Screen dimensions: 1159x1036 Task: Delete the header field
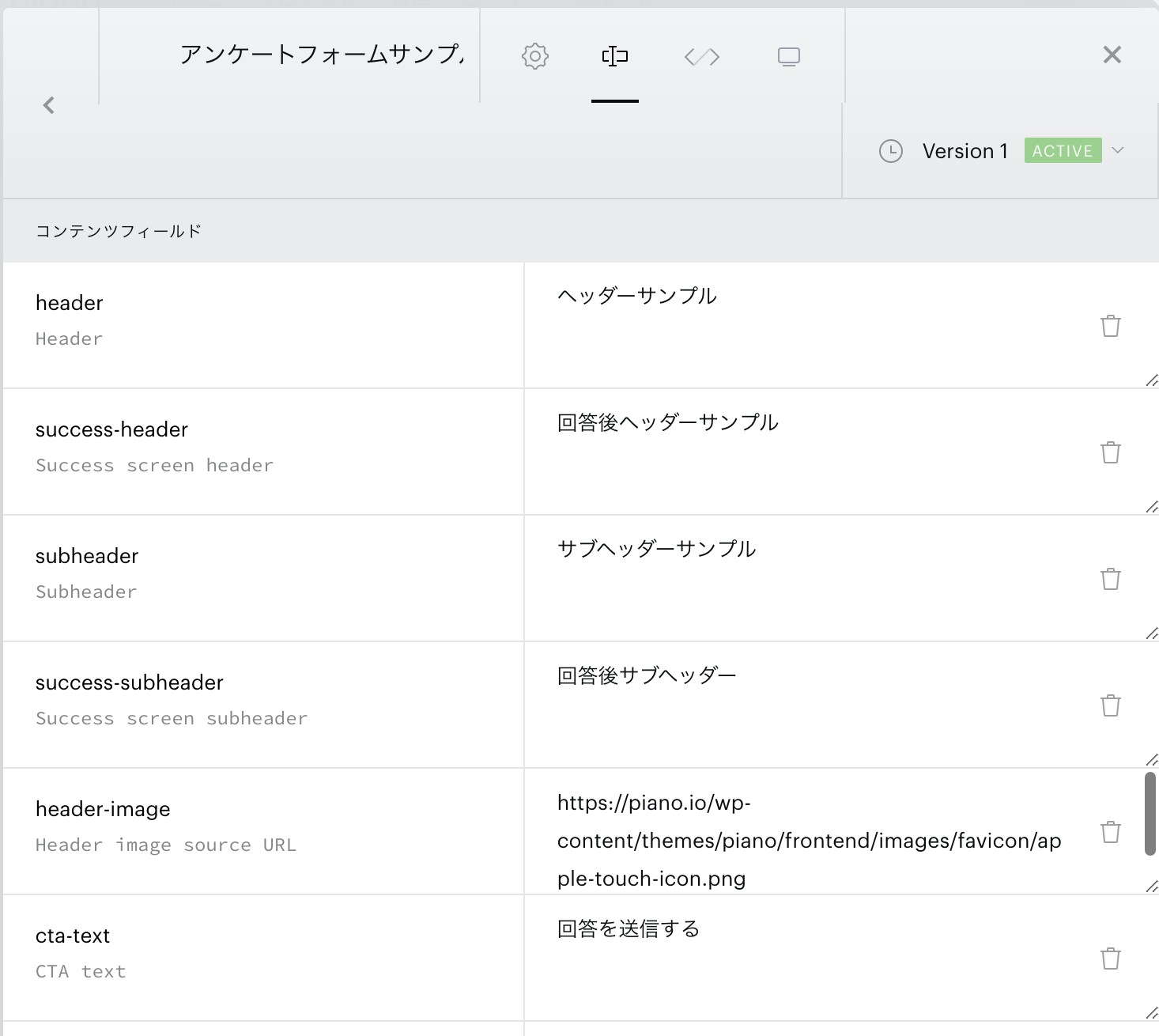click(1110, 326)
